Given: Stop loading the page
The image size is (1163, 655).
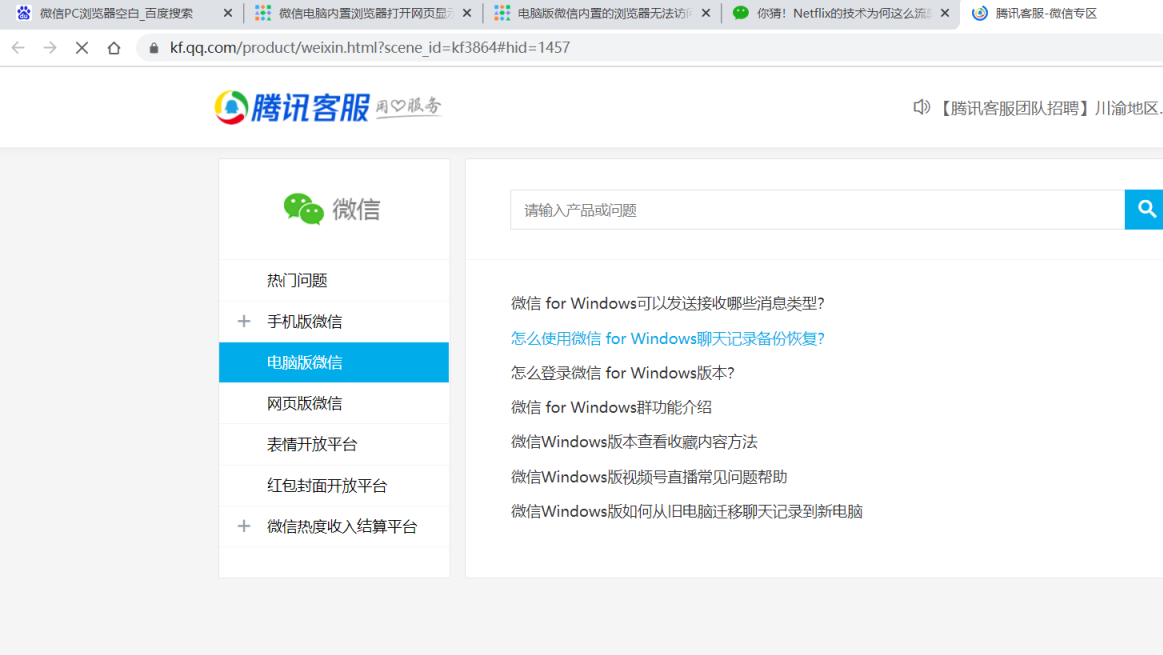Looking at the screenshot, I should coord(82,47).
